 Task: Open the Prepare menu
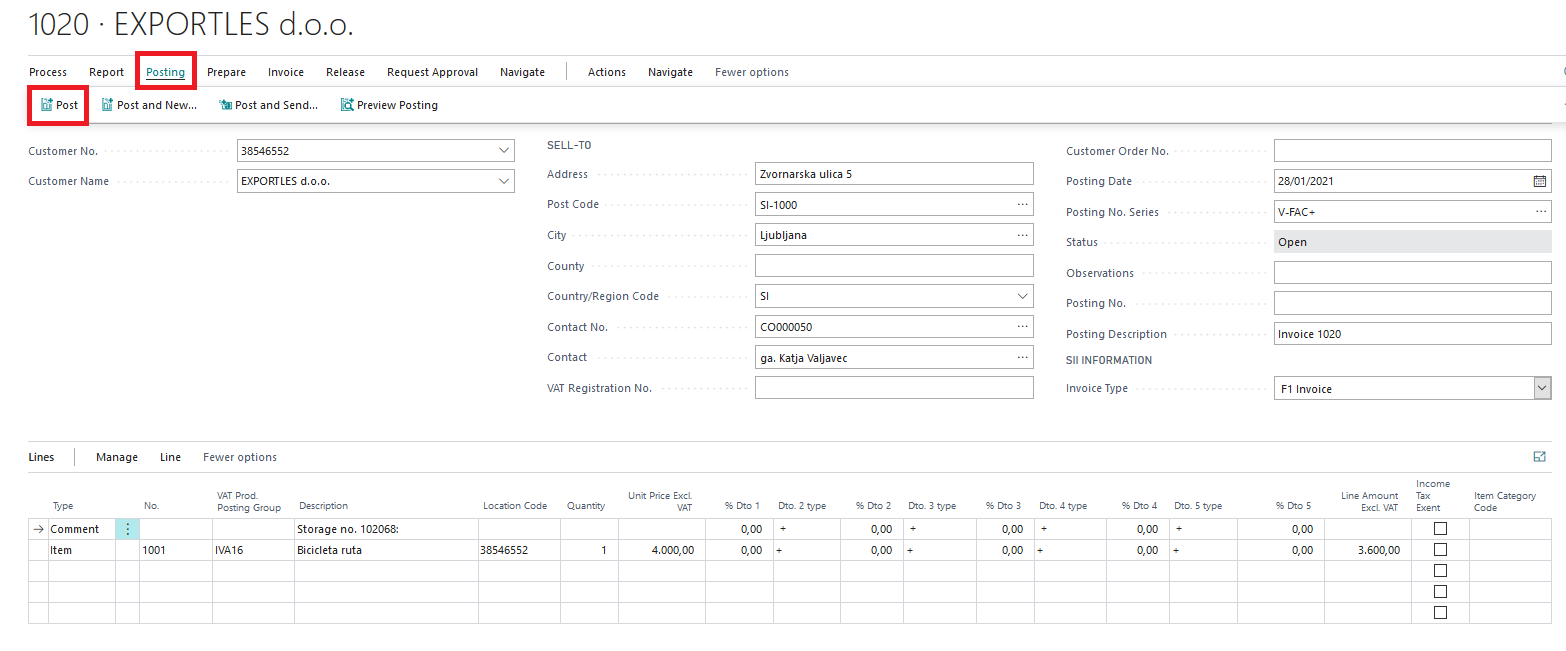226,72
